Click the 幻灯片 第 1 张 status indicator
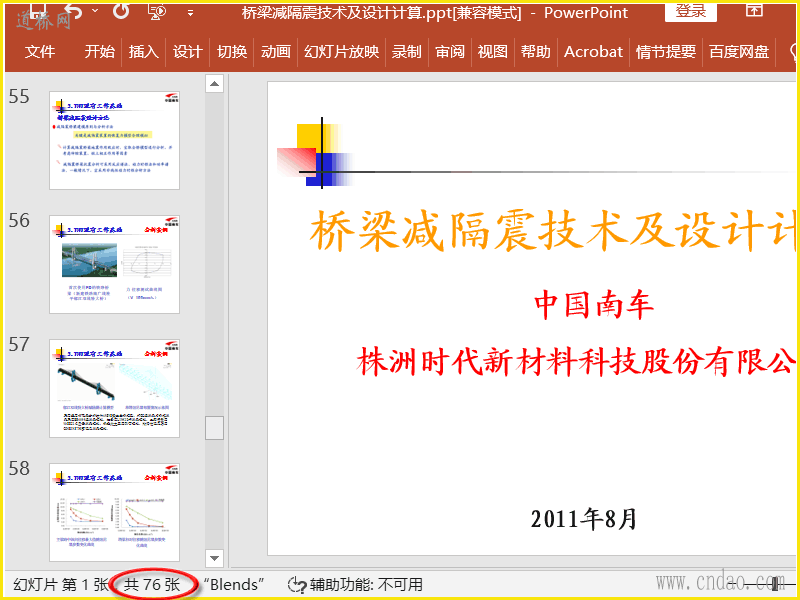This screenshot has width=800, height=600. [61, 584]
